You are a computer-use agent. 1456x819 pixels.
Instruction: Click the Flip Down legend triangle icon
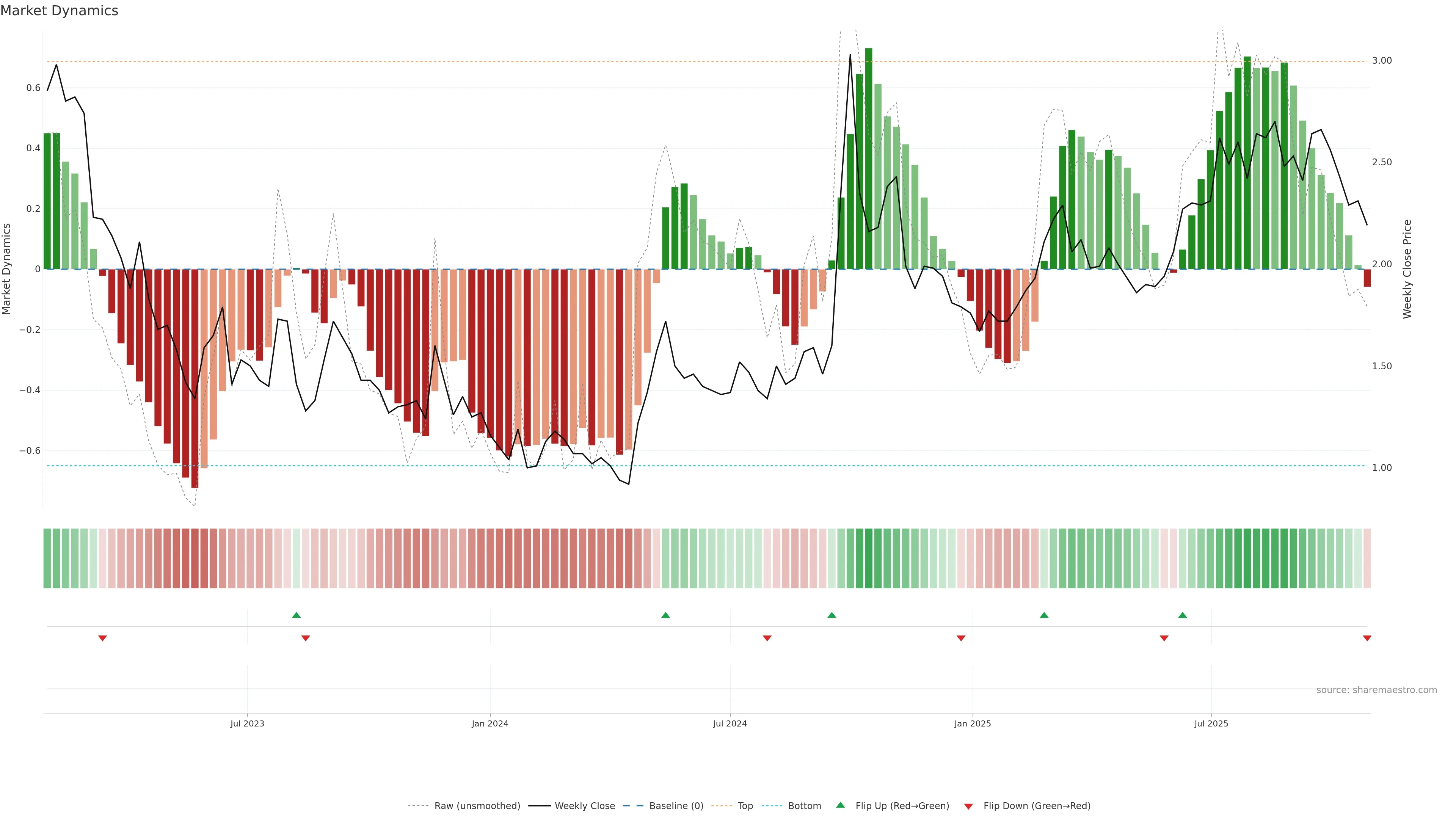coord(968,806)
